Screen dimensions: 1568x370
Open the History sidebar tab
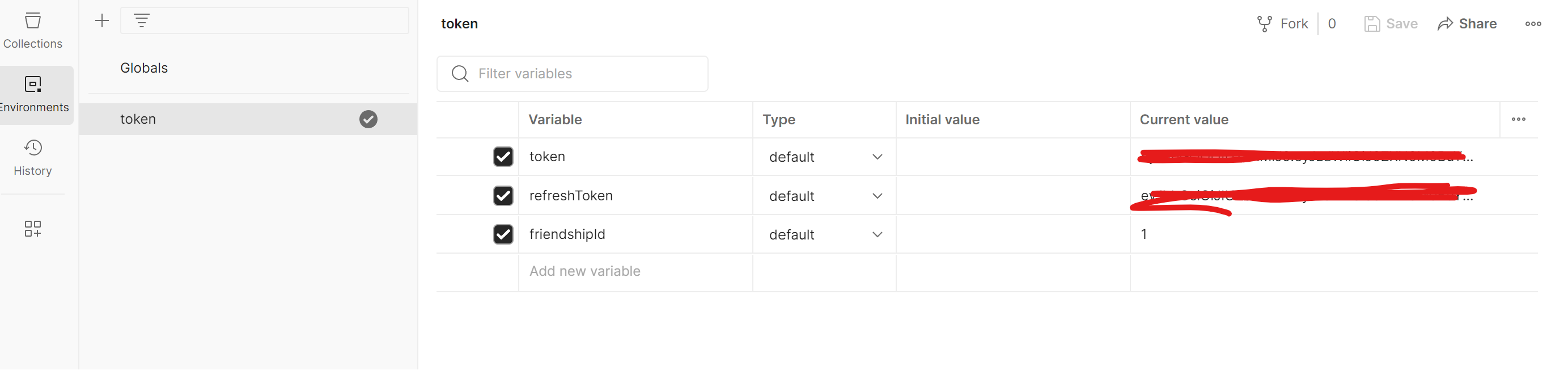[x=33, y=158]
